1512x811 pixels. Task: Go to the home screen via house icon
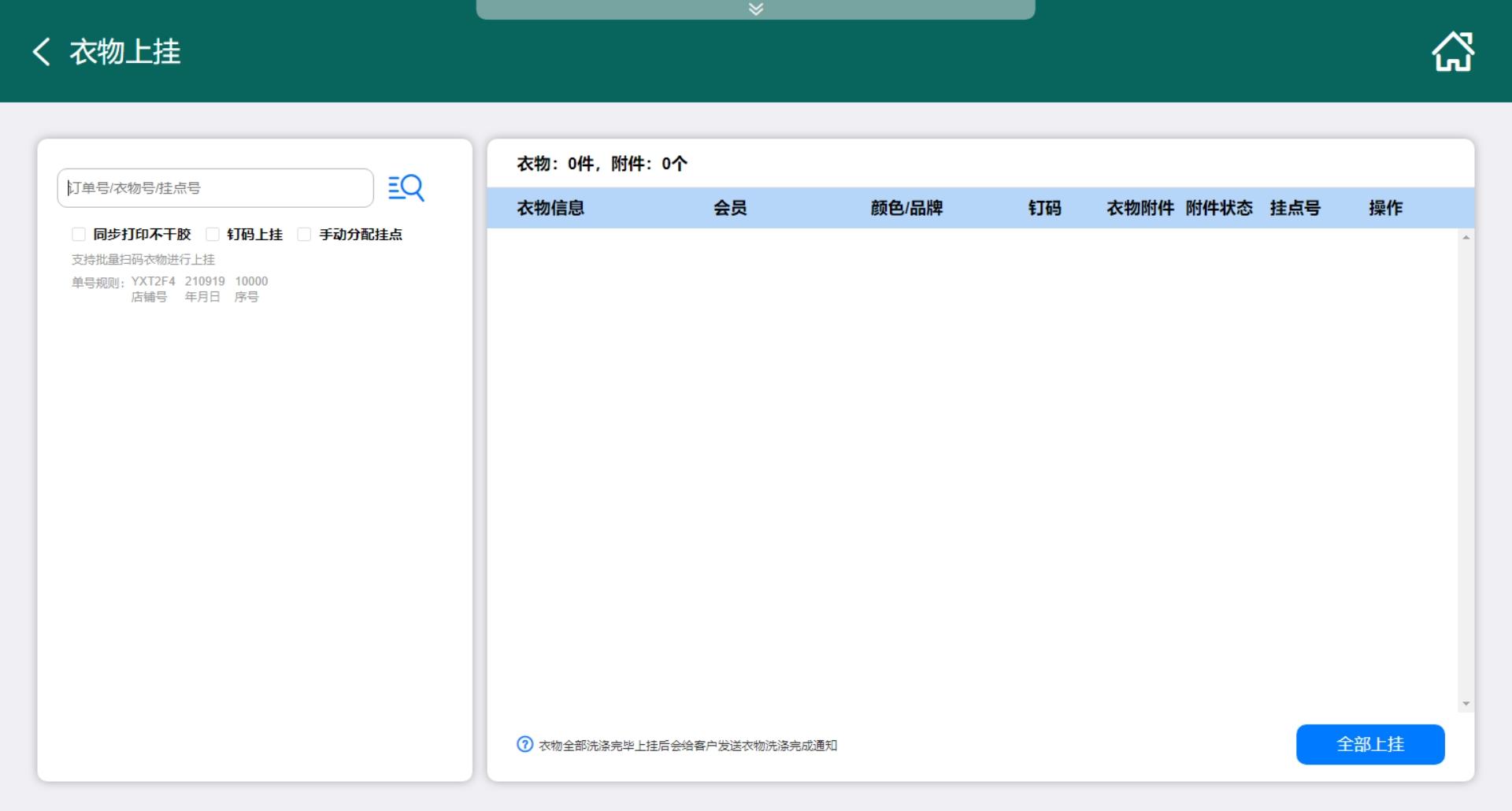point(1452,52)
